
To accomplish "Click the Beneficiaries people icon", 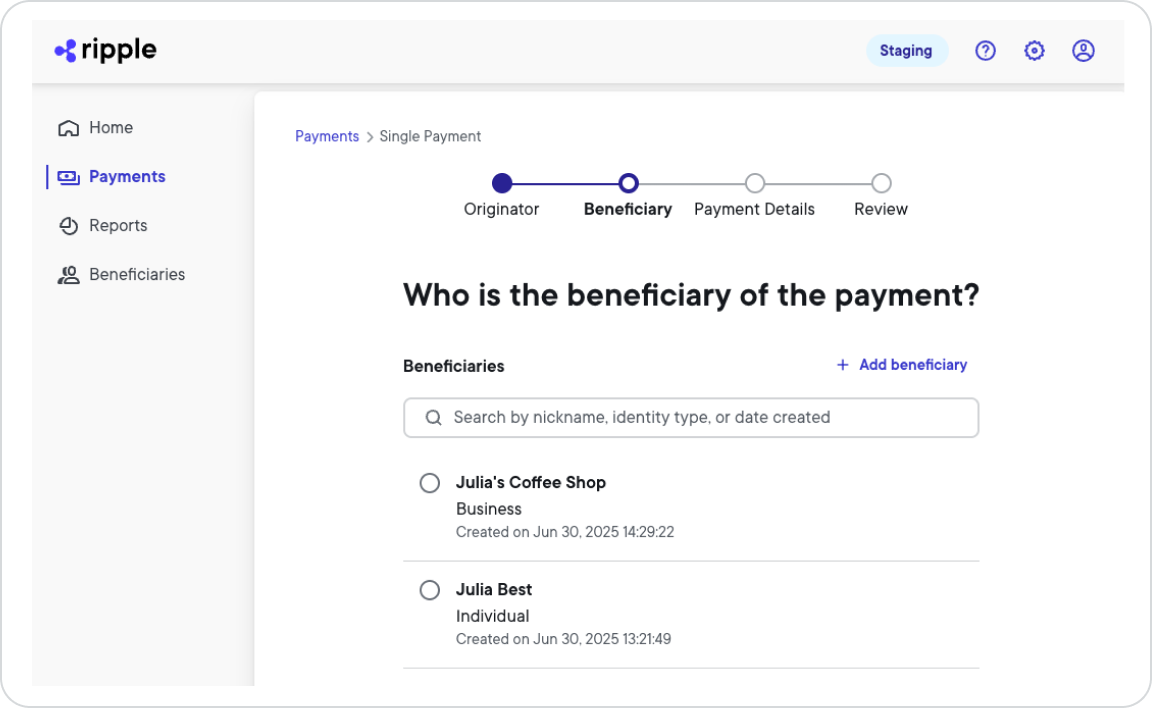I will pos(68,275).
